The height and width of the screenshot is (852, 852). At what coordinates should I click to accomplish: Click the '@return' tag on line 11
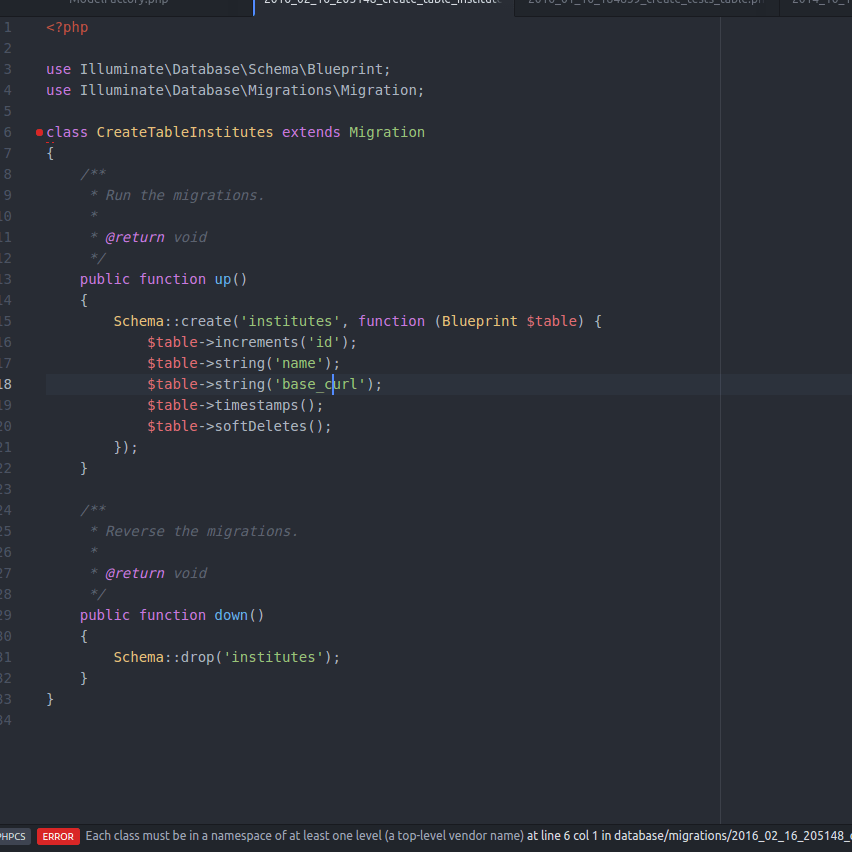point(135,237)
